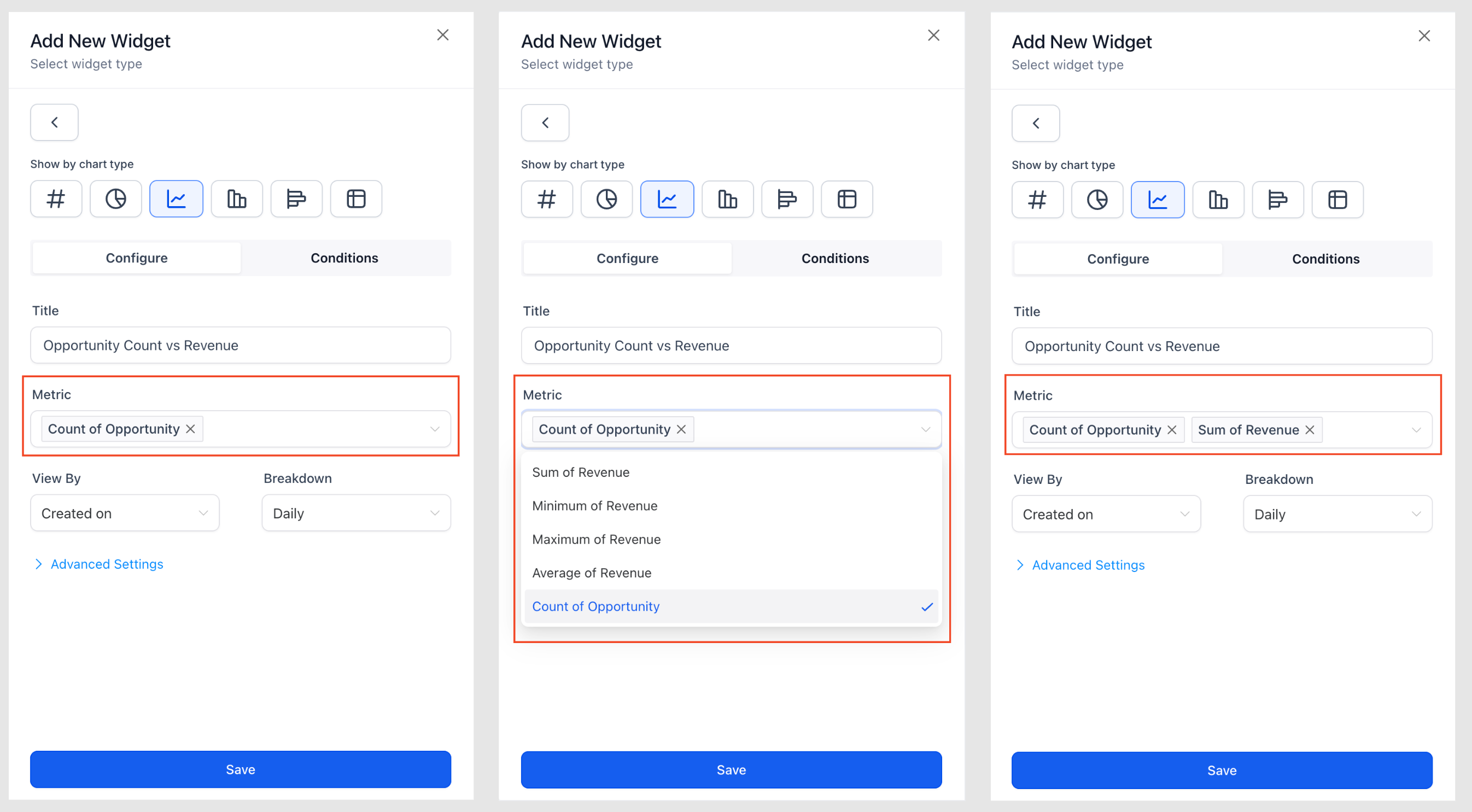Switch to the Conditions tab in left panel
The width and height of the screenshot is (1472, 812).
pyautogui.click(x=344, y=258)
